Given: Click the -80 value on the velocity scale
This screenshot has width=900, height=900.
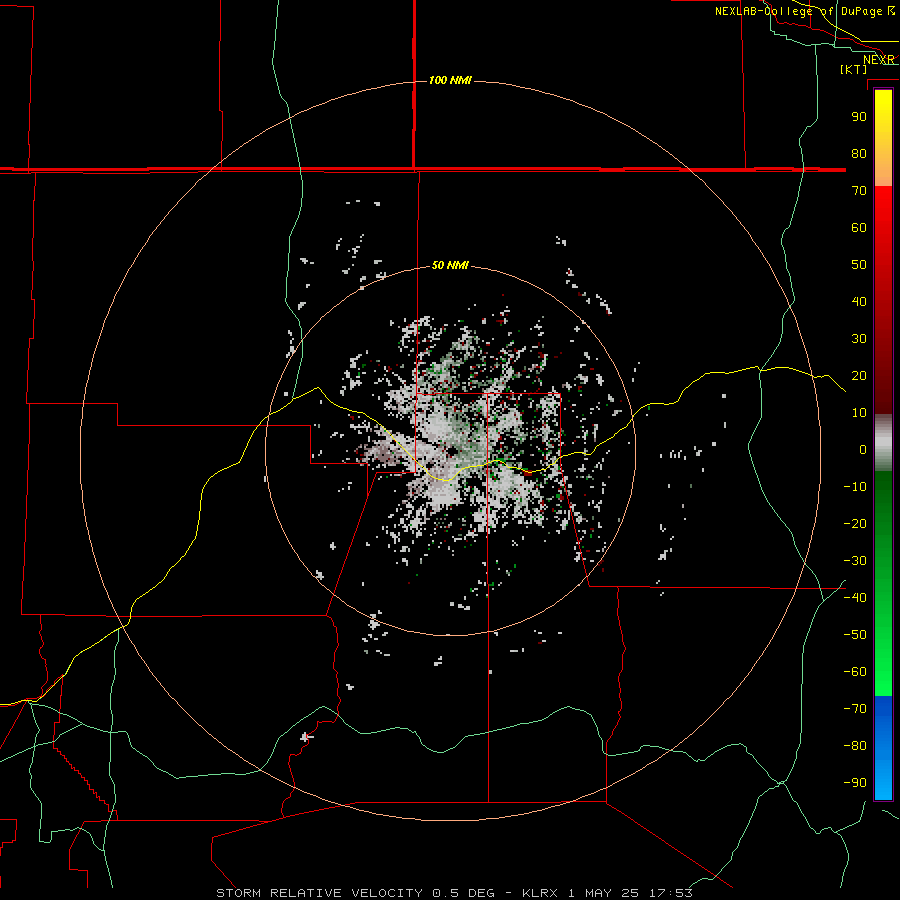Looking at the screenshot, I should 855,746.
